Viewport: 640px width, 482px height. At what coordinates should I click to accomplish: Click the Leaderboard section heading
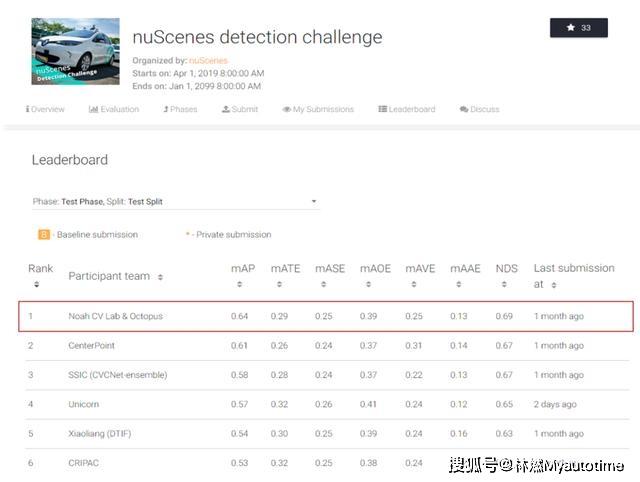pos(70,160)
